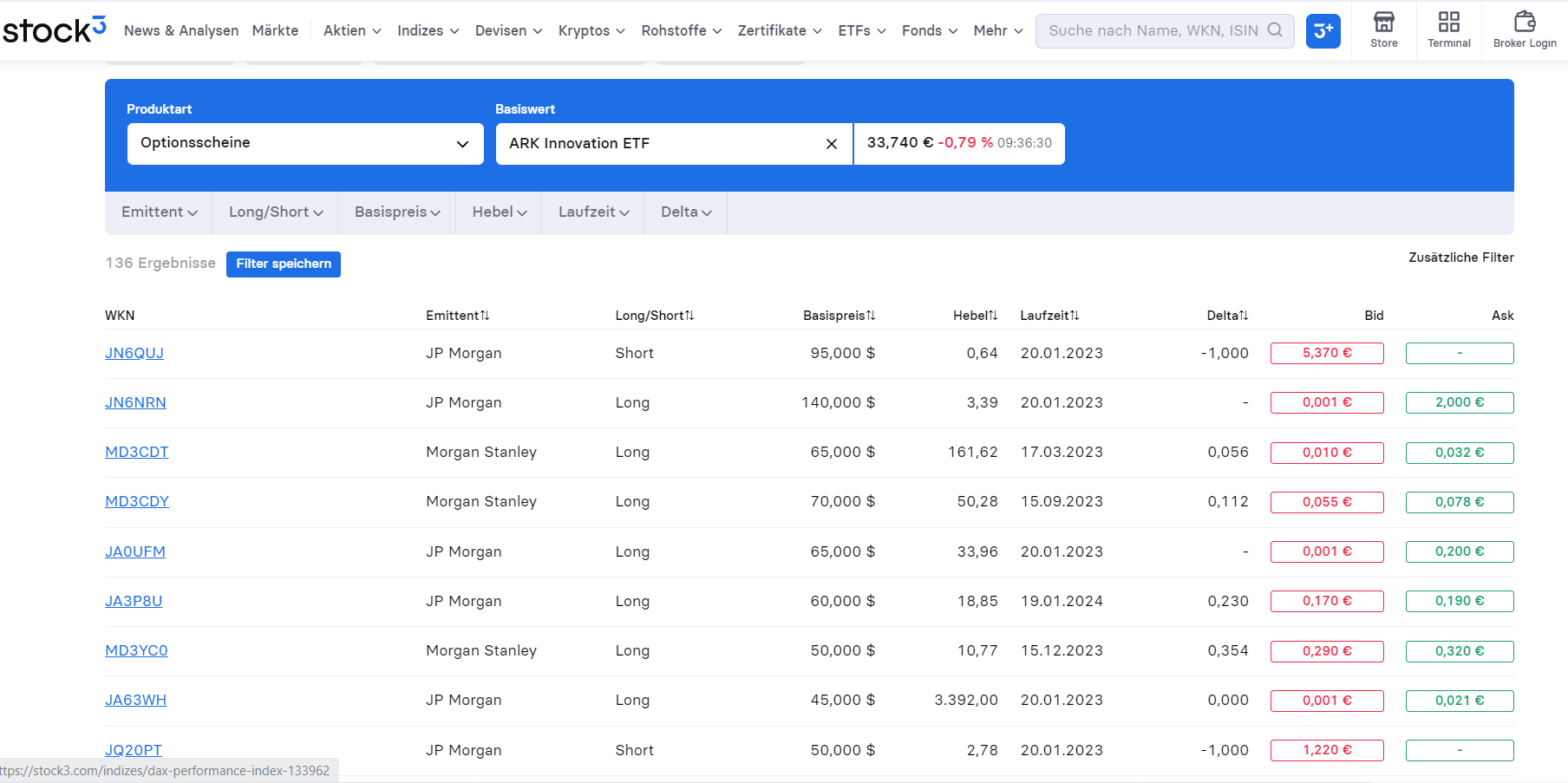Click Bid 1,220 € for JQ20PT
This screenshot has width=1568, height=783.
tap(1327, 750)
